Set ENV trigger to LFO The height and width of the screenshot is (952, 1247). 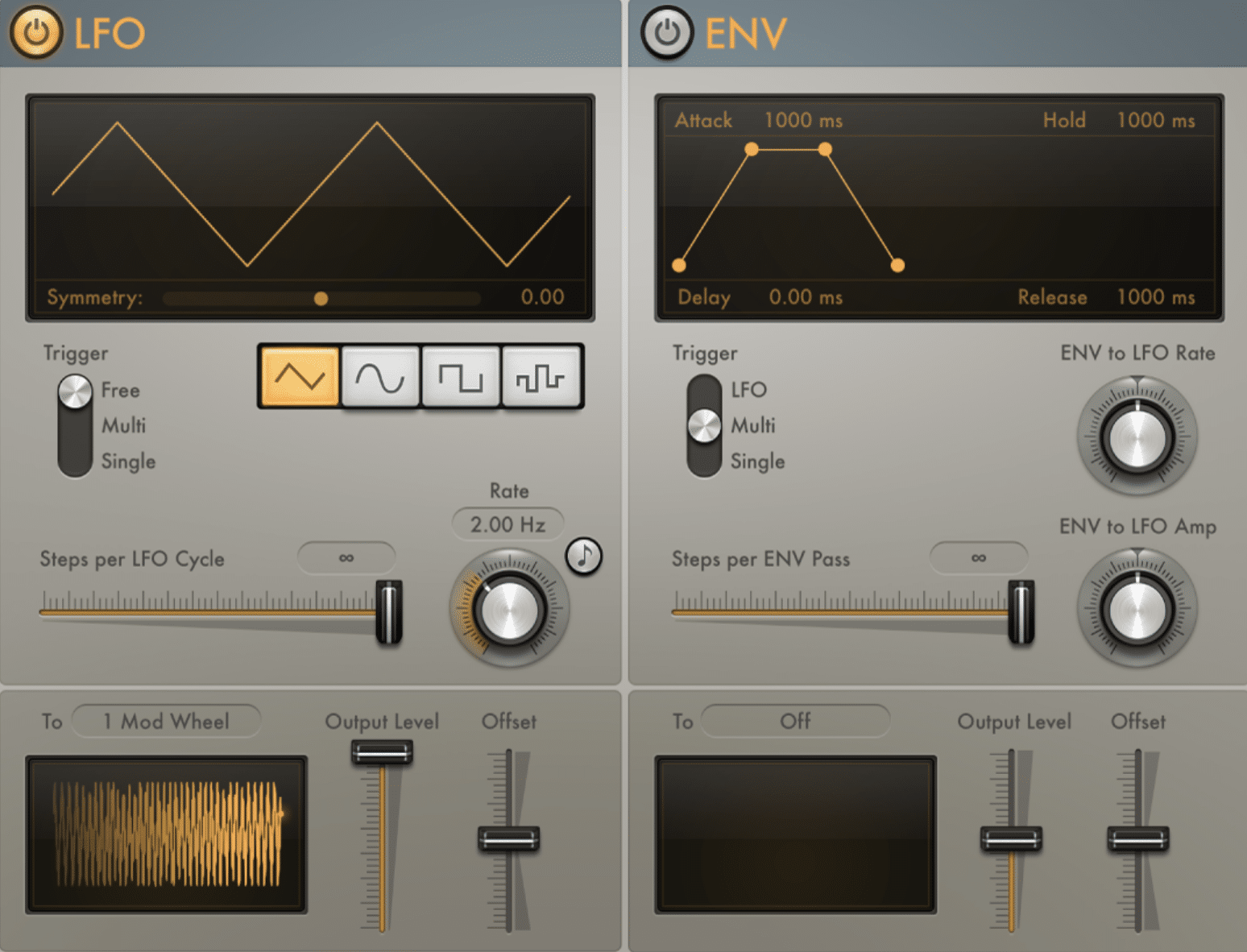[x=748, y=390]
